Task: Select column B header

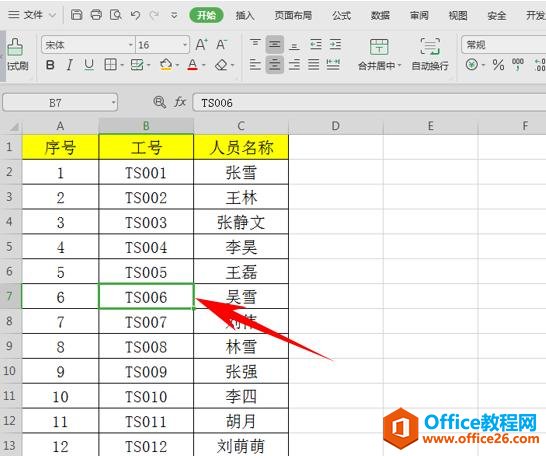Action: tap(146, 126)
